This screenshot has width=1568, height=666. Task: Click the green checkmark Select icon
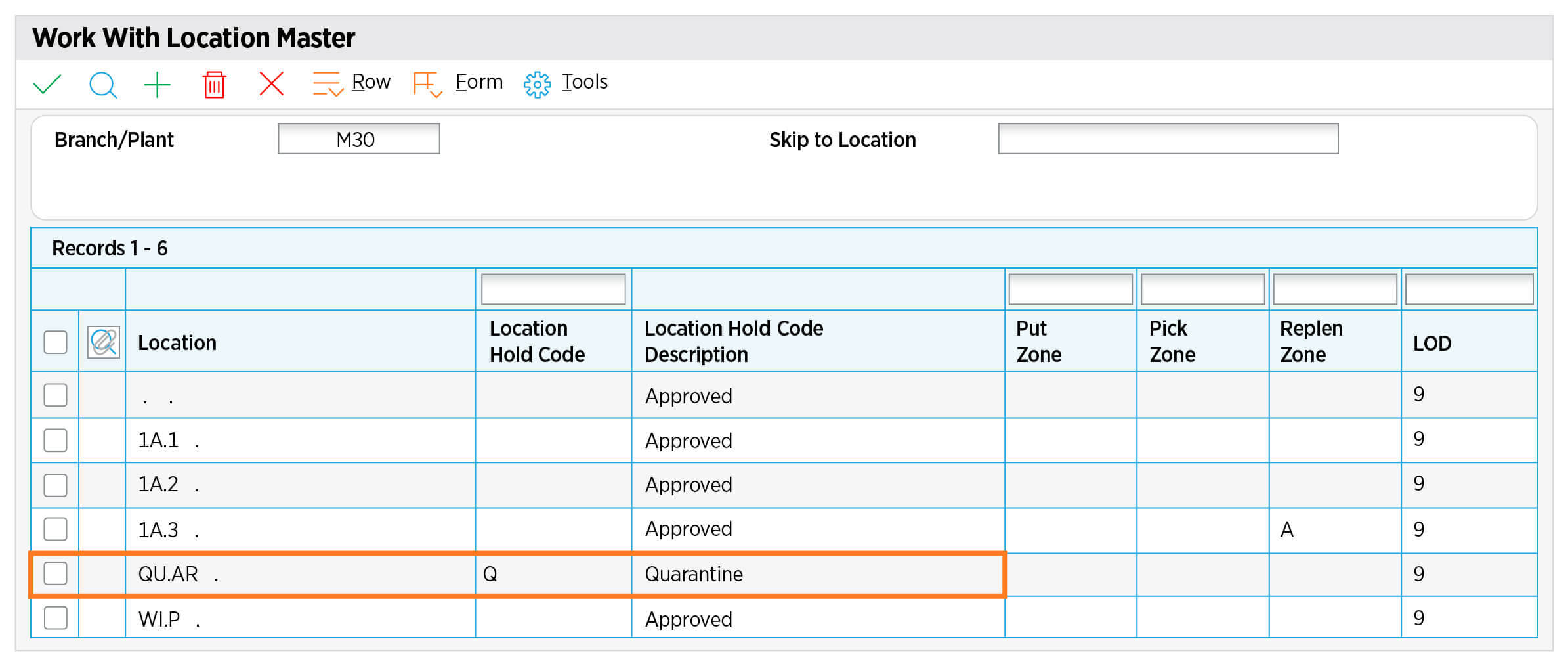tap(47, 84)
